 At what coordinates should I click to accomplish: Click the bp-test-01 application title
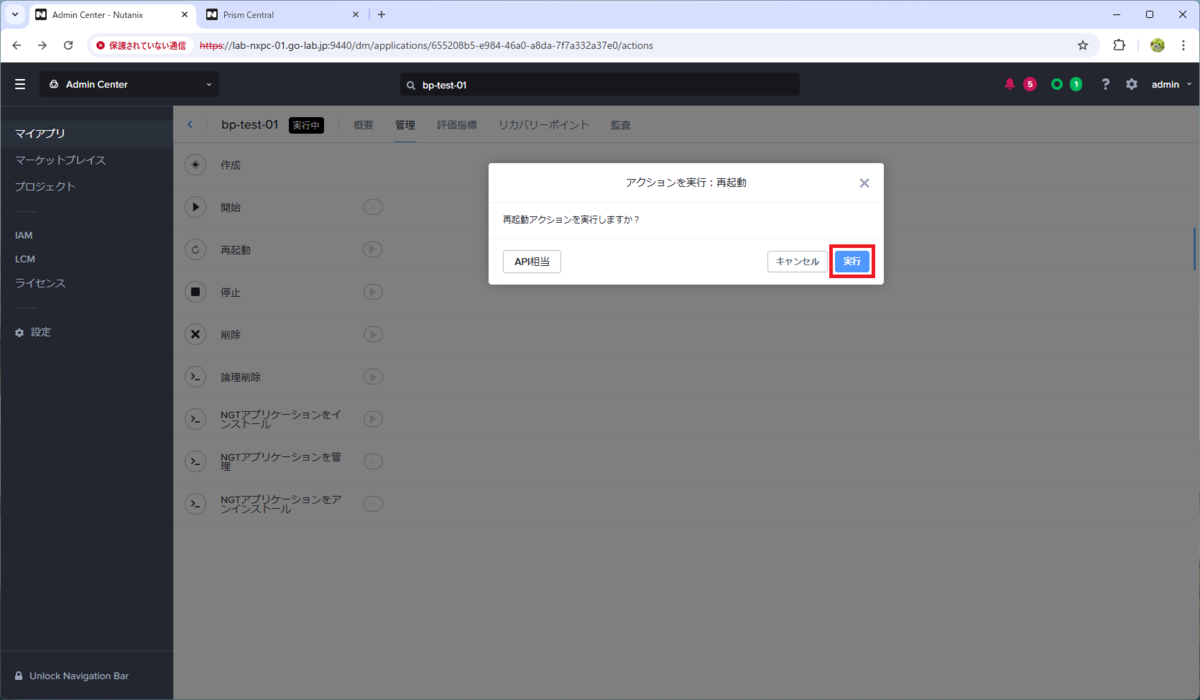pos(250,125)
